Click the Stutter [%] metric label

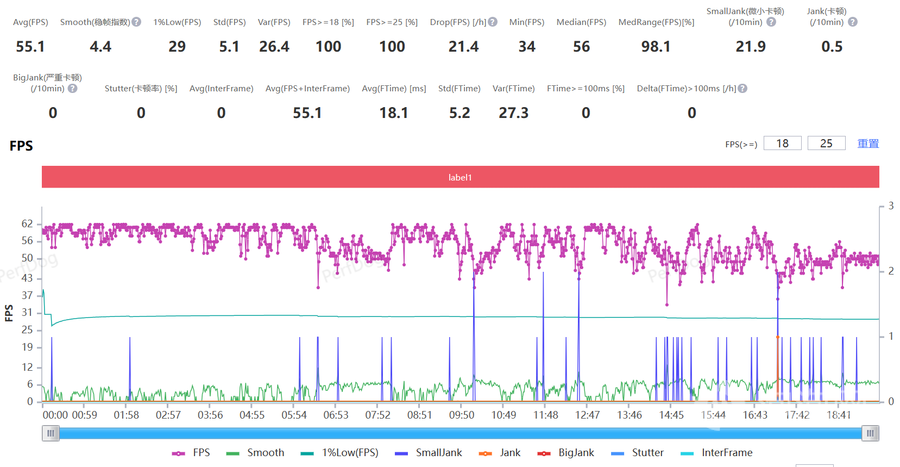point(141,88)
